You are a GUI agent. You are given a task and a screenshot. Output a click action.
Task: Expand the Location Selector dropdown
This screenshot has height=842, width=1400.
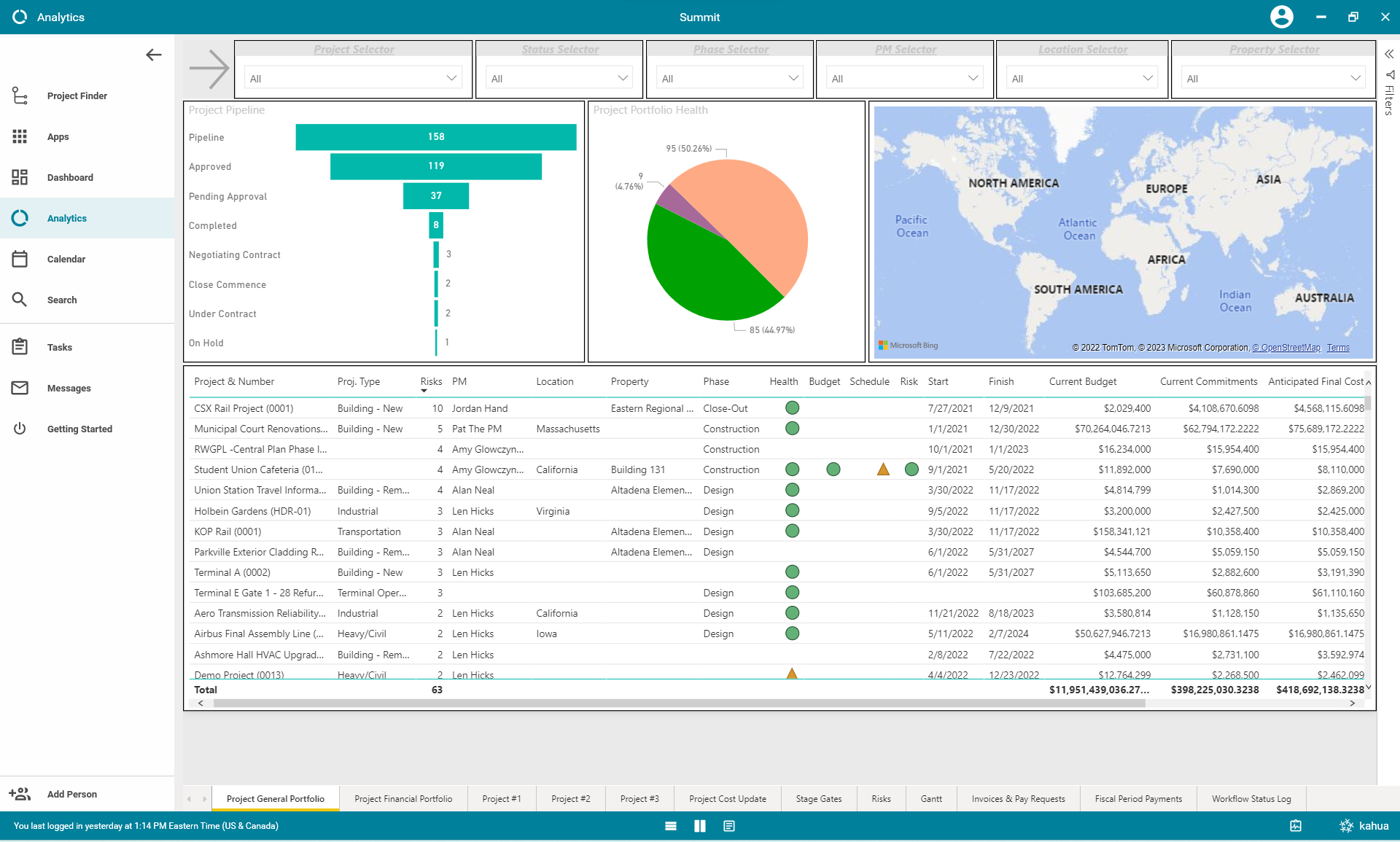pos(1082,78)
